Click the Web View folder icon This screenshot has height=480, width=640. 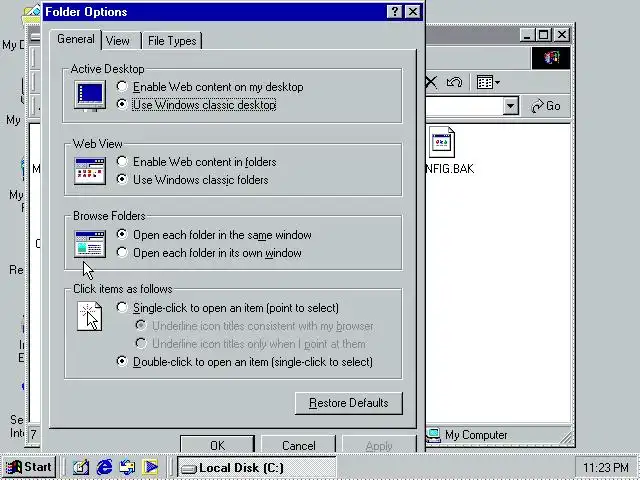[90, 171]
